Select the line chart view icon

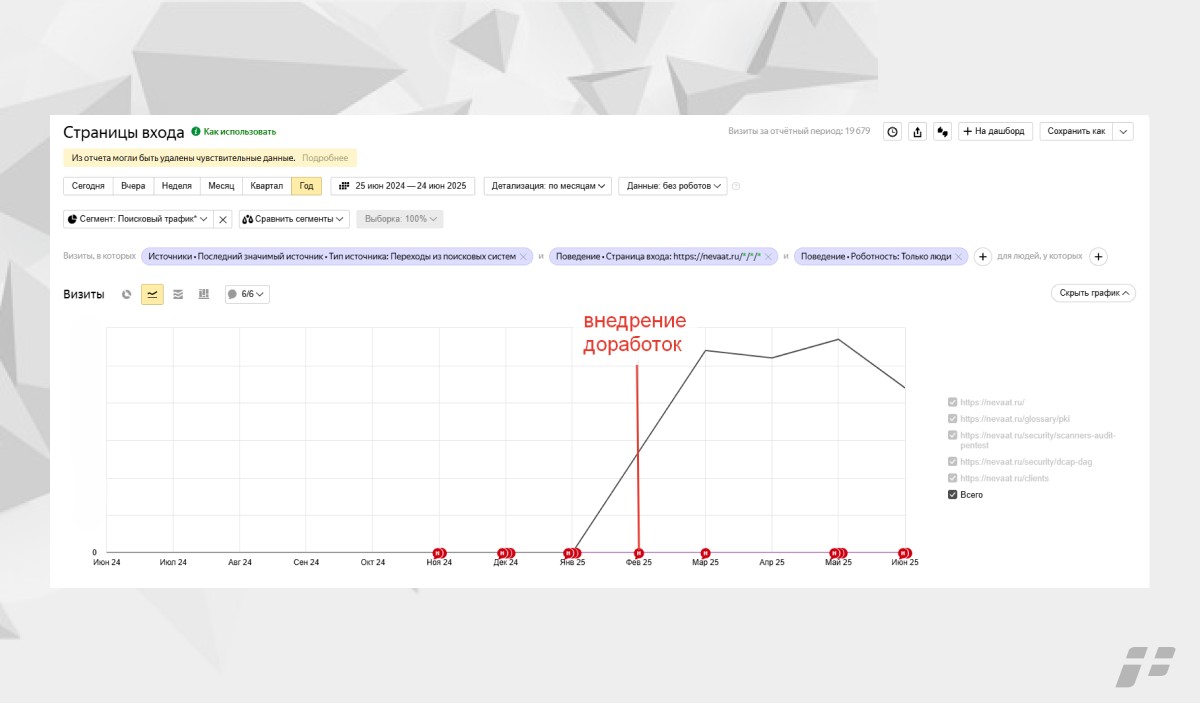click(x=152, y=294)
